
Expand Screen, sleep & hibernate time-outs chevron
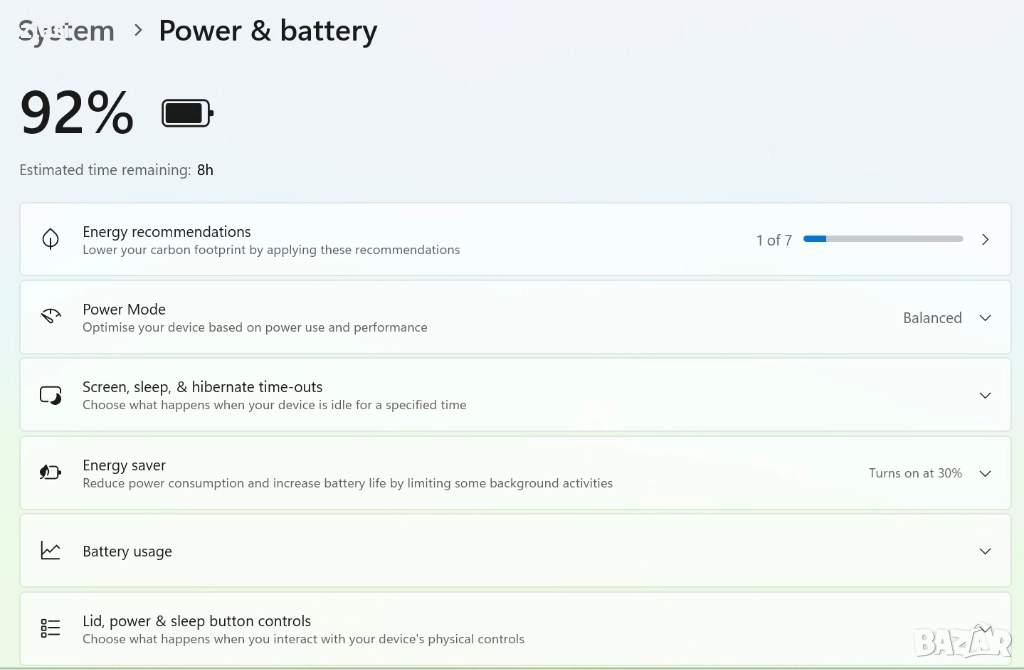(x=985, y=395)
